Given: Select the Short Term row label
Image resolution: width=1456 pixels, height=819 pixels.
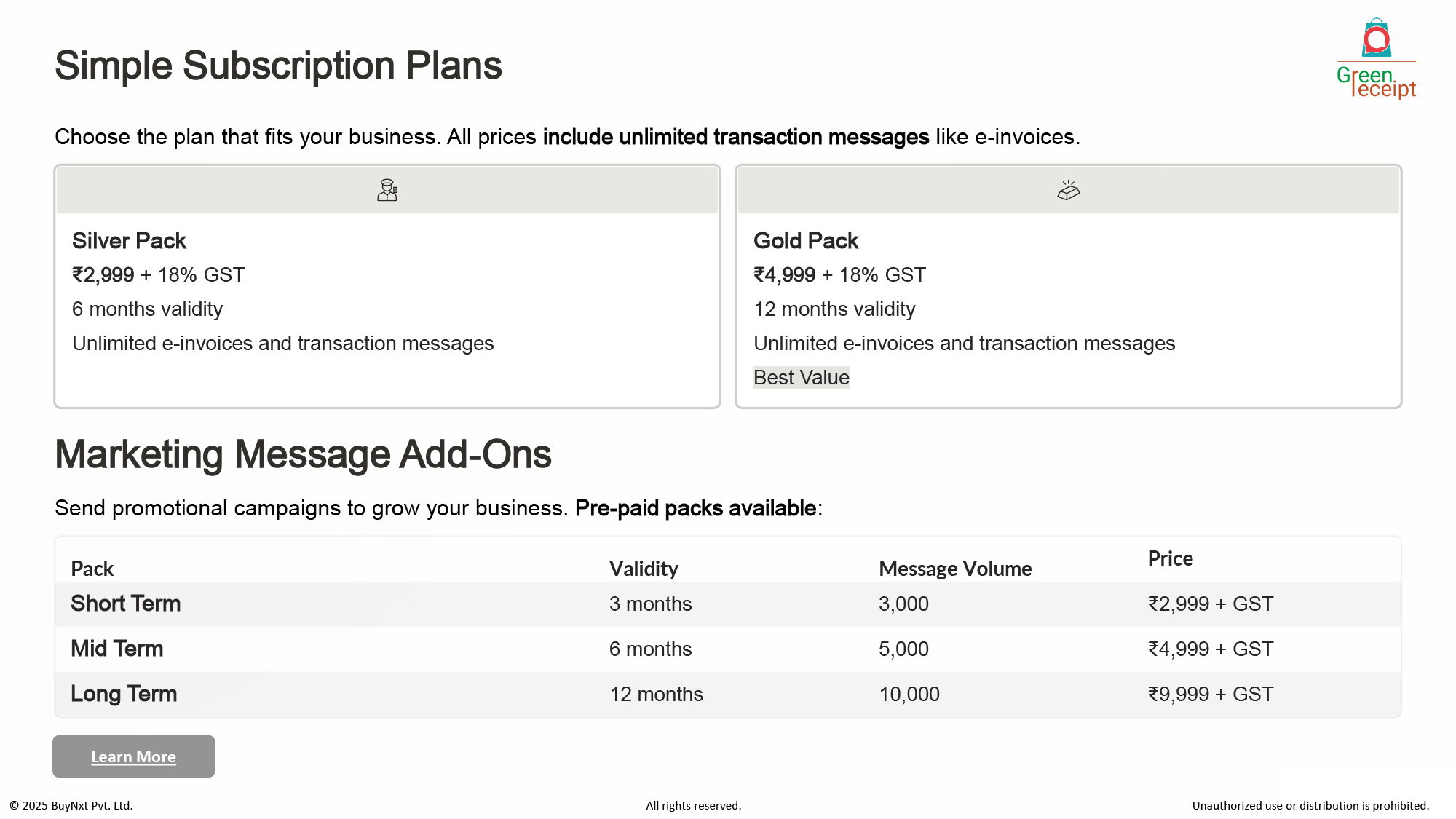Looking at the screenshot, I should pos(125,604).
